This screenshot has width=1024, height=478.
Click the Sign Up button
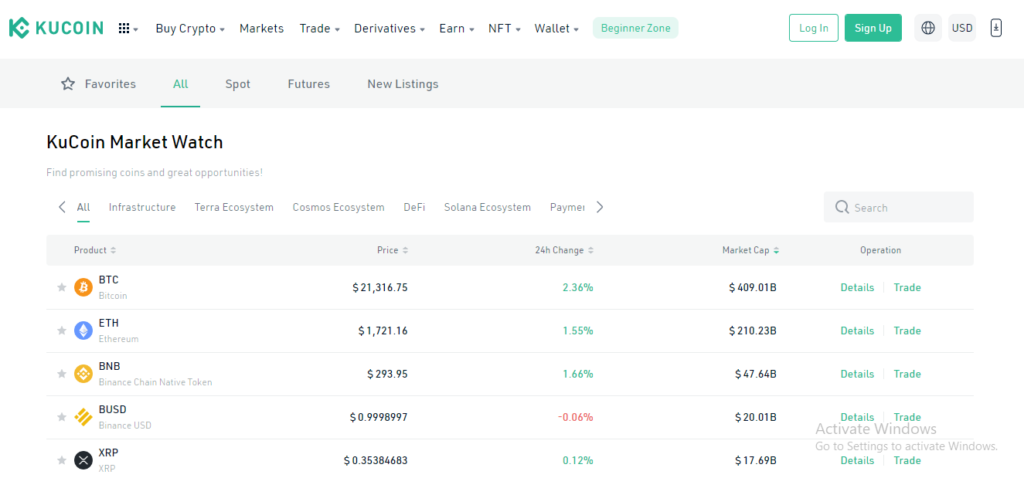873,28
